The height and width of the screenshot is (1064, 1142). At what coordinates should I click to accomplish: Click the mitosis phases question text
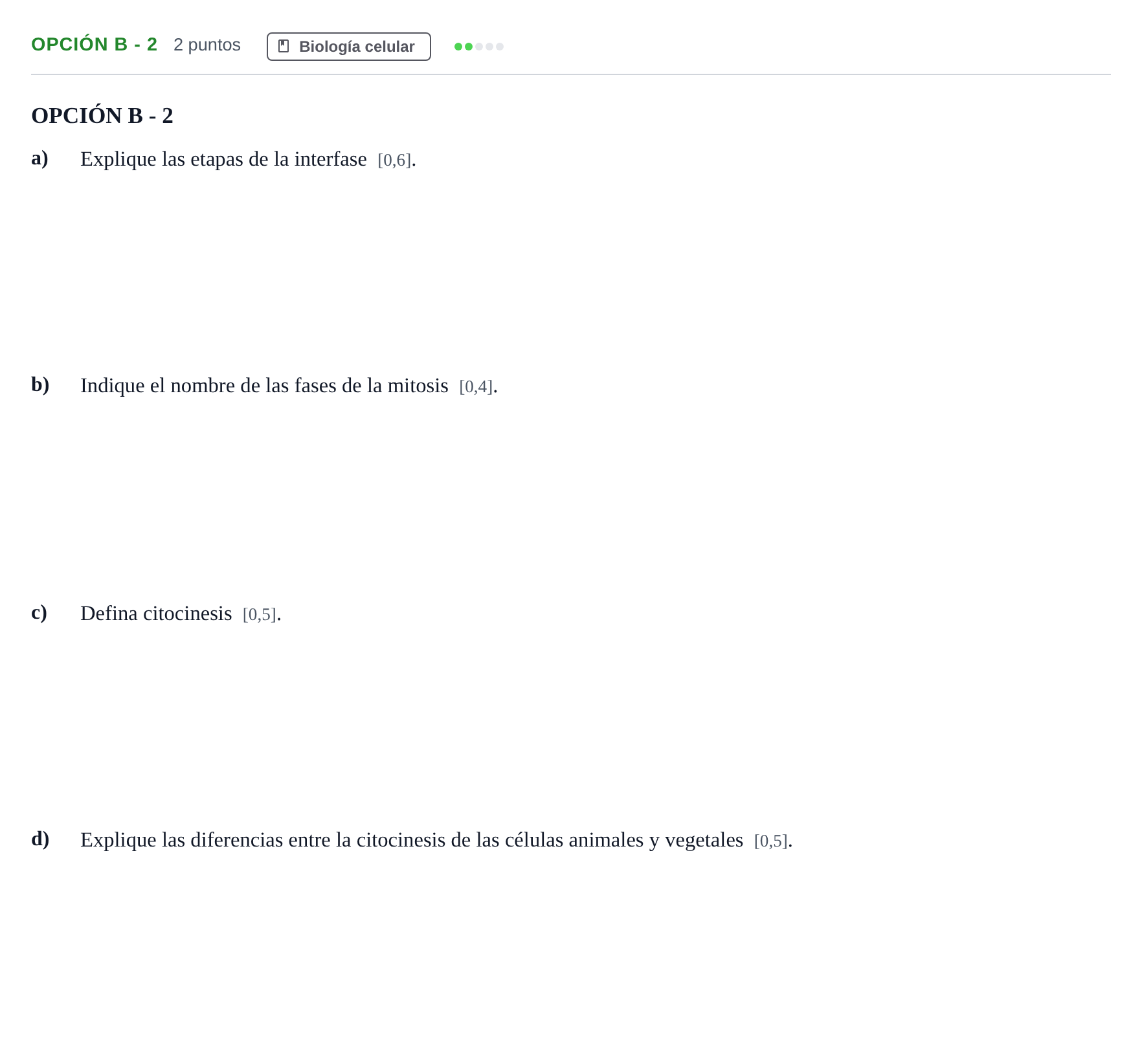[x=289, y=386]
